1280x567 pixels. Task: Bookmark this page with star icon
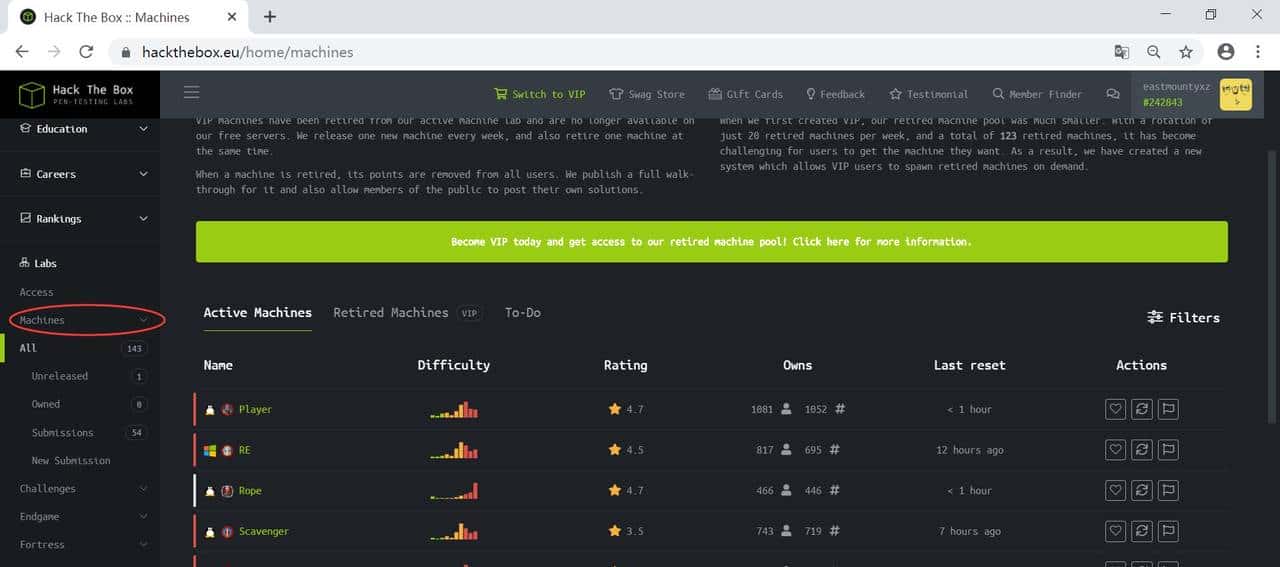tap(1186, 52)
